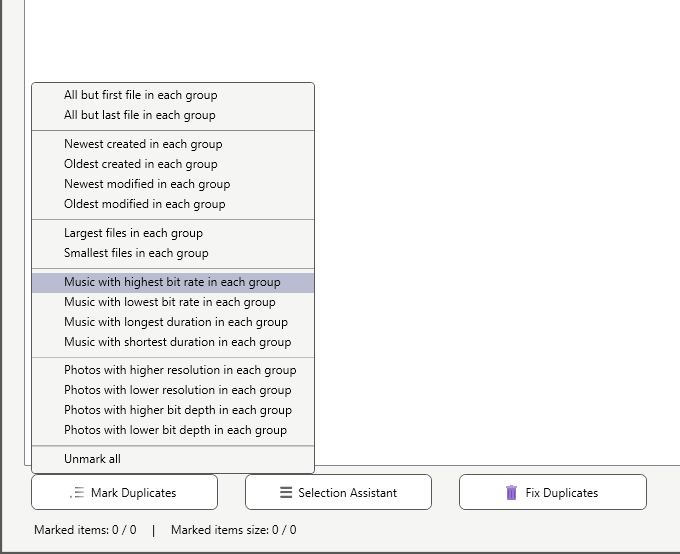Pick Photos with higher bit depth option
This screenshot has width=680, height=554.
(x=173, y=410)
